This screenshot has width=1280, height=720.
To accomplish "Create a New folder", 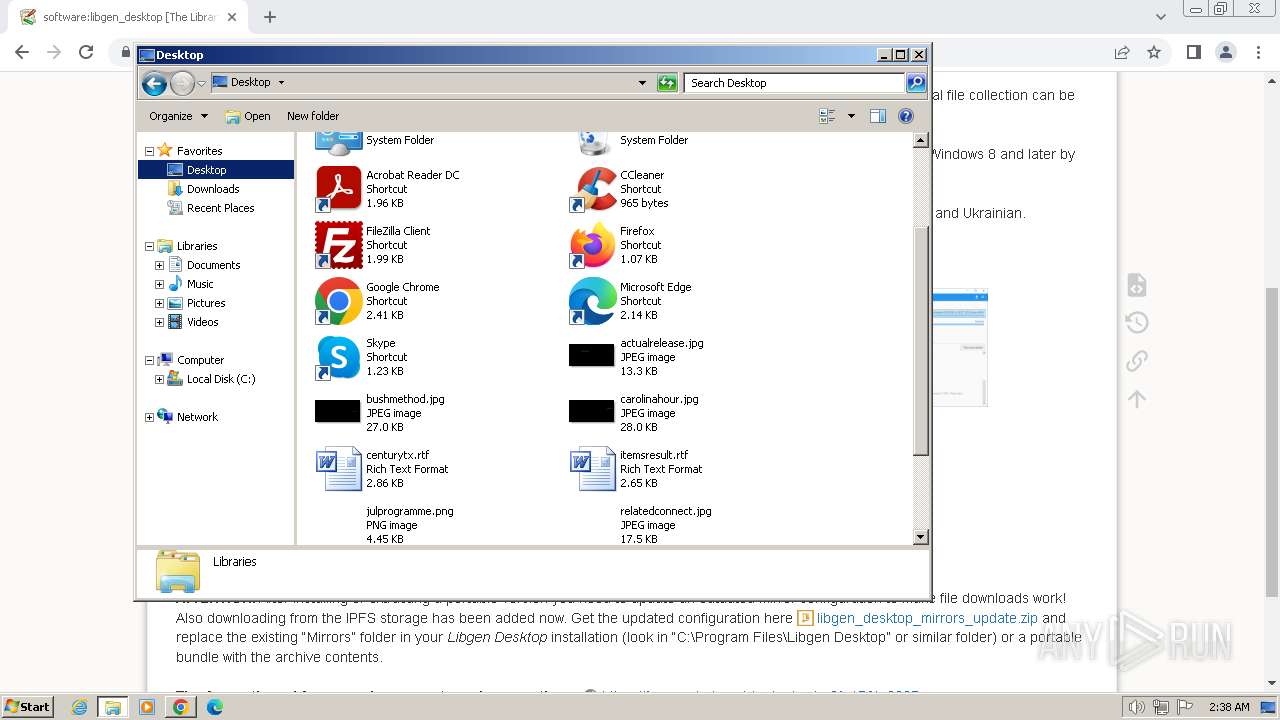I will pos(313,116).
